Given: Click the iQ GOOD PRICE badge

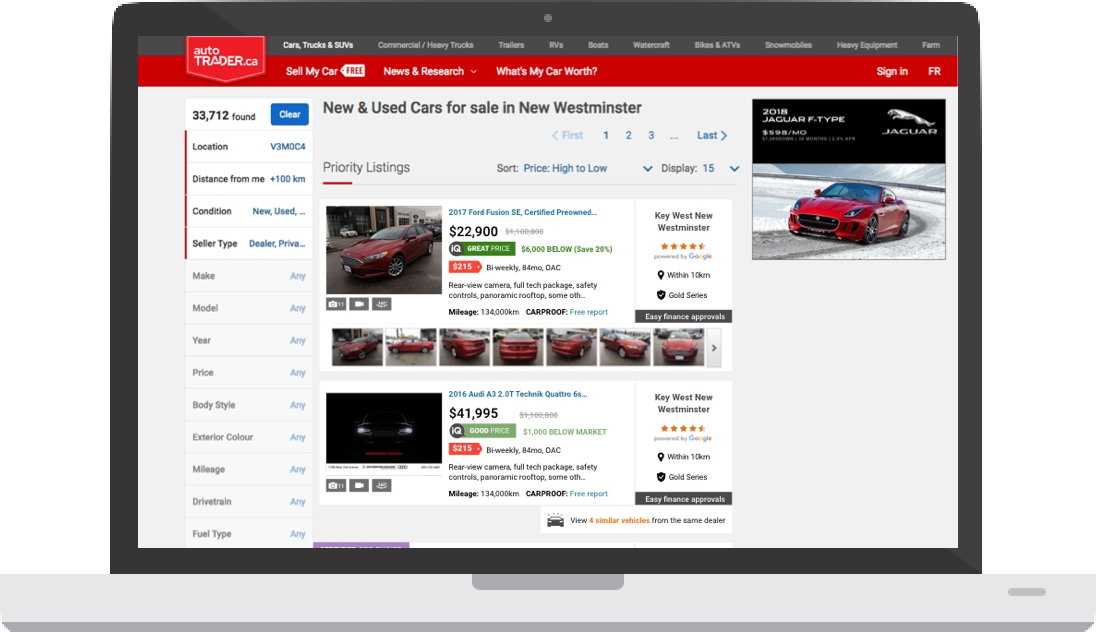Looking at the screenshot, I should [x=482, y=431].
